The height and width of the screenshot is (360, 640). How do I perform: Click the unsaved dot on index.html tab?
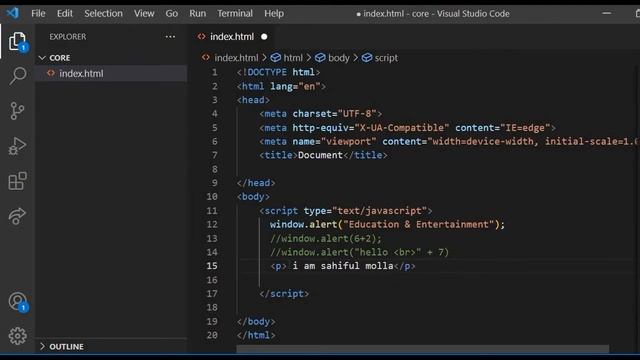[x=264, y=37]
